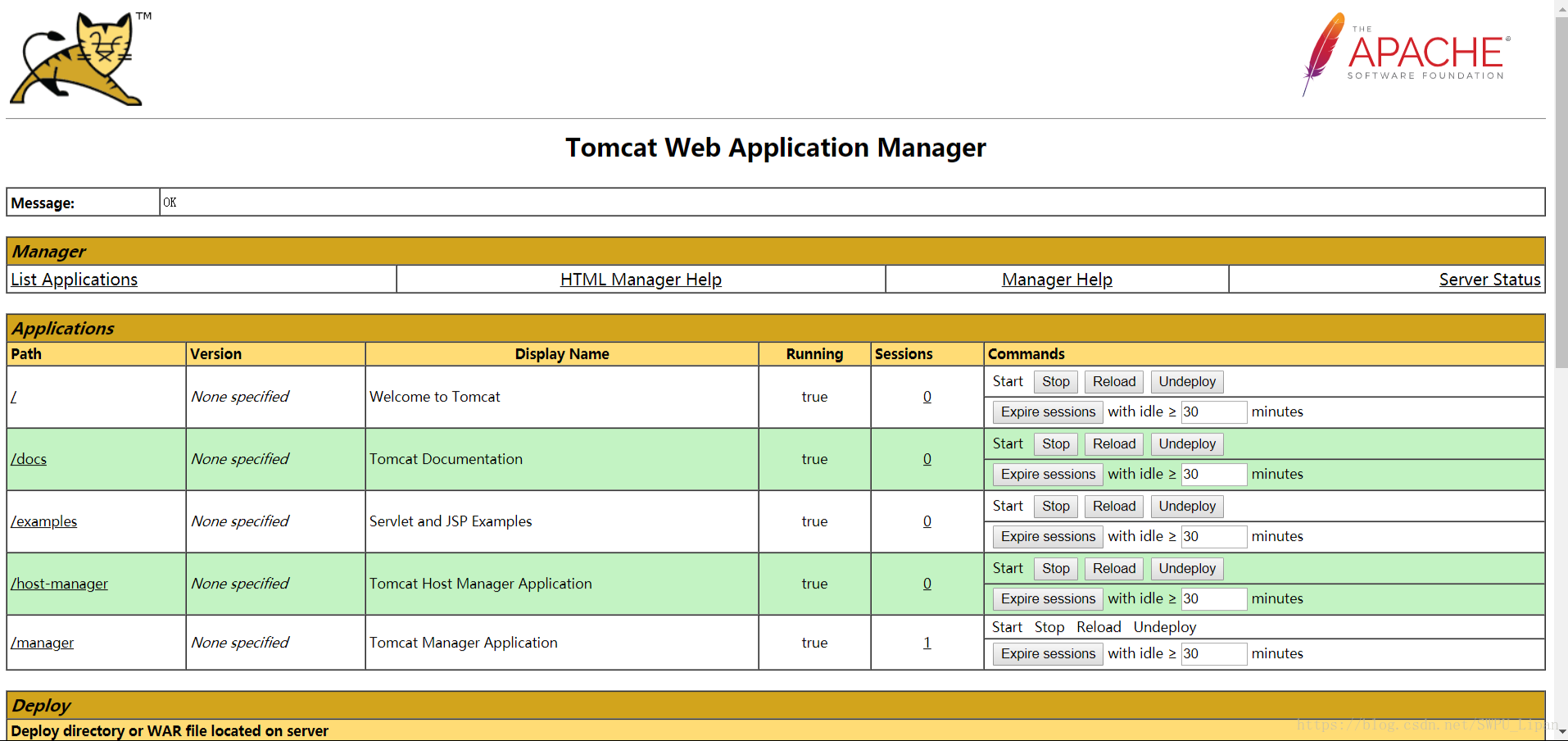Reload the Tomcat Host Manager Application
The height and width of the screenshot is (741, 1568).
[1114, 569]
